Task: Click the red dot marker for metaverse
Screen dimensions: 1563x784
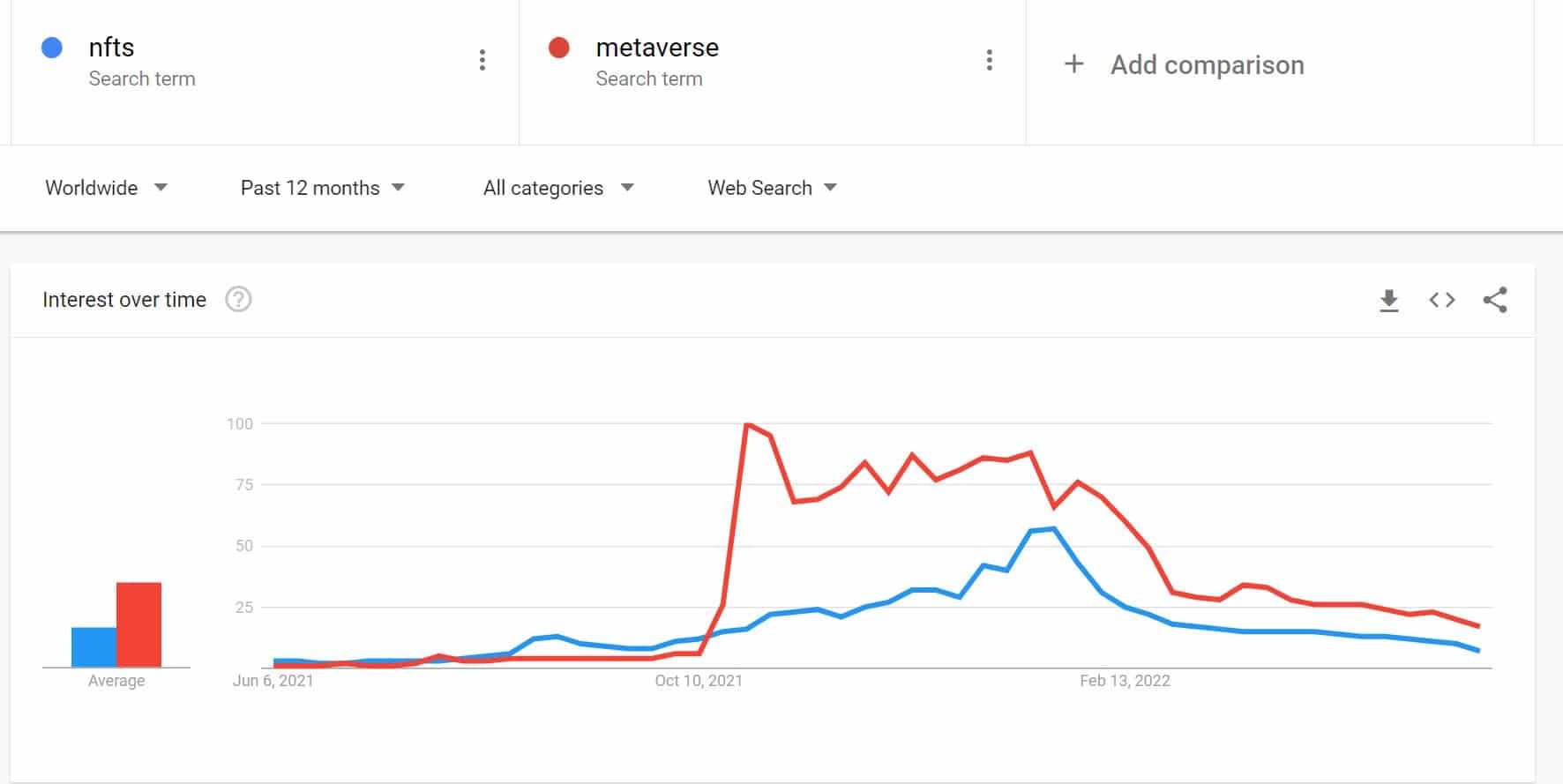Action: pyautogui.click(x=560, y=47)
